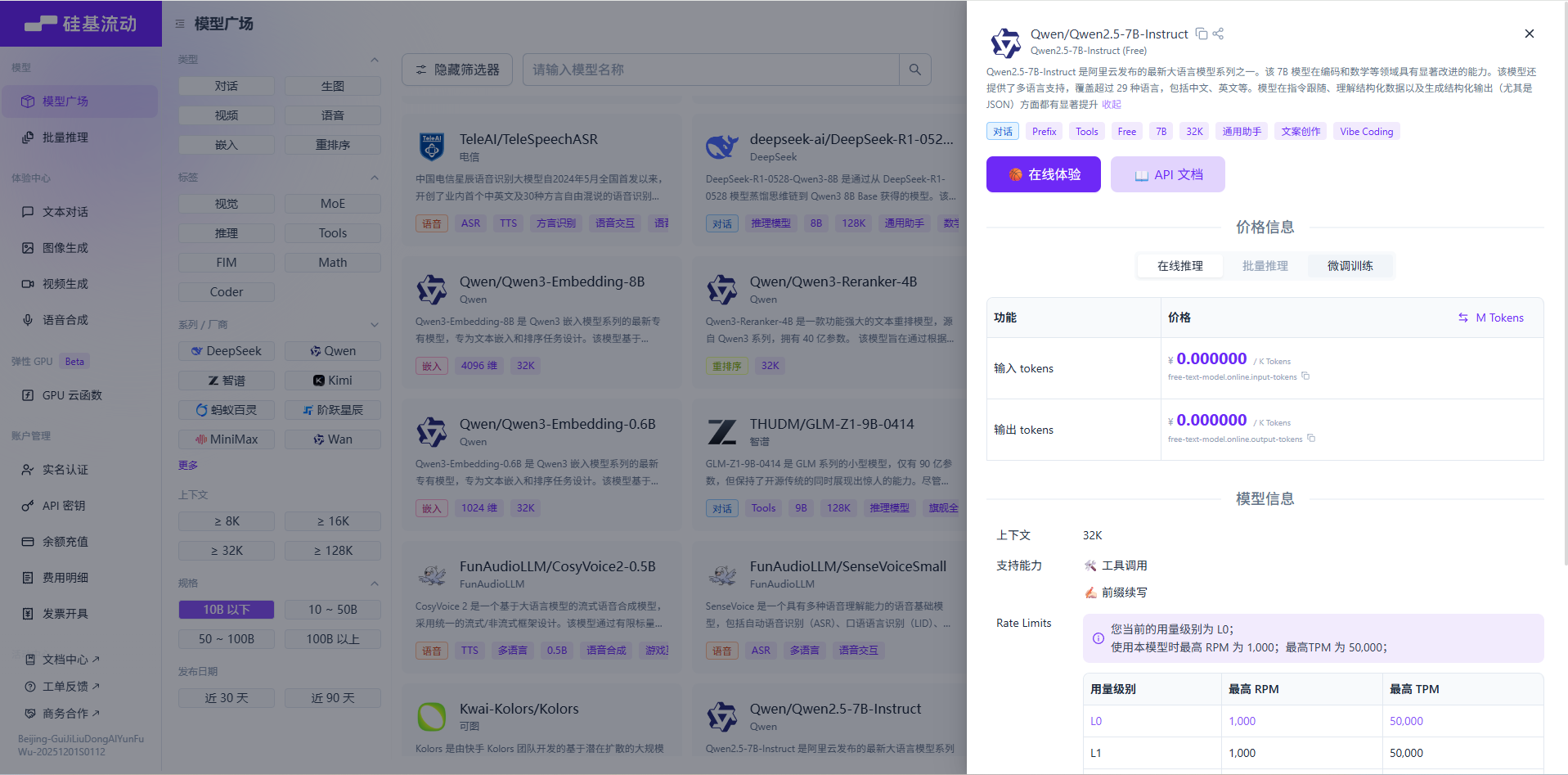
Task: Open 余额充值 page
Action: (79, 542)
